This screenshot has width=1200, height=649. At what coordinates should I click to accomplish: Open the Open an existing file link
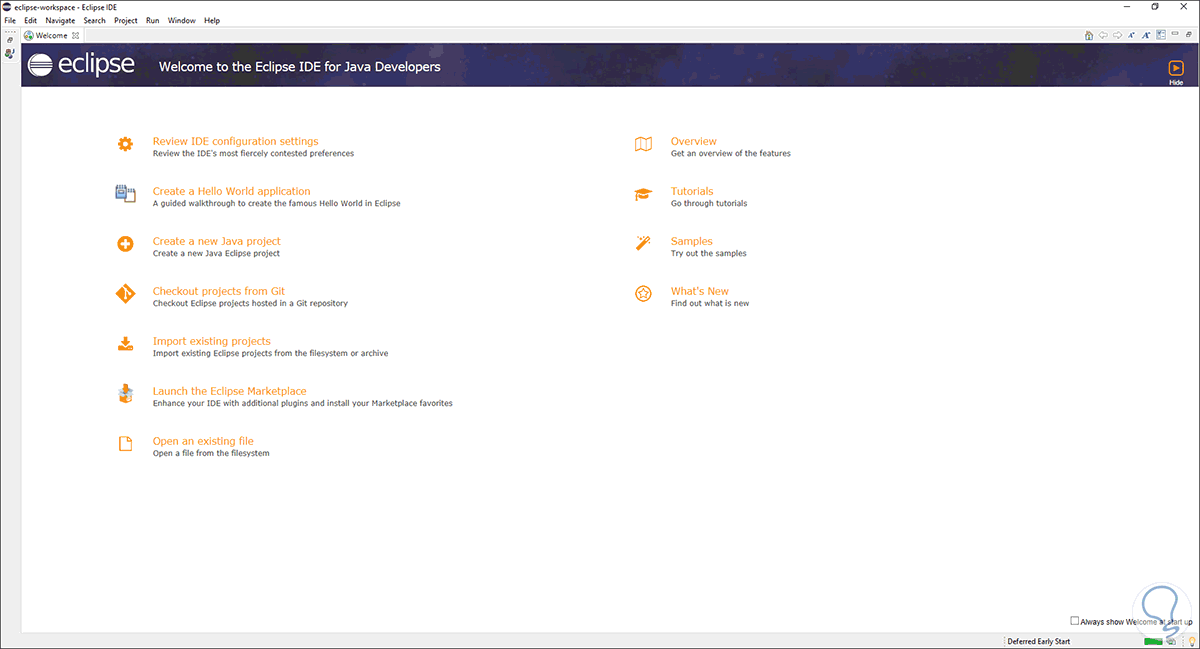203,441
